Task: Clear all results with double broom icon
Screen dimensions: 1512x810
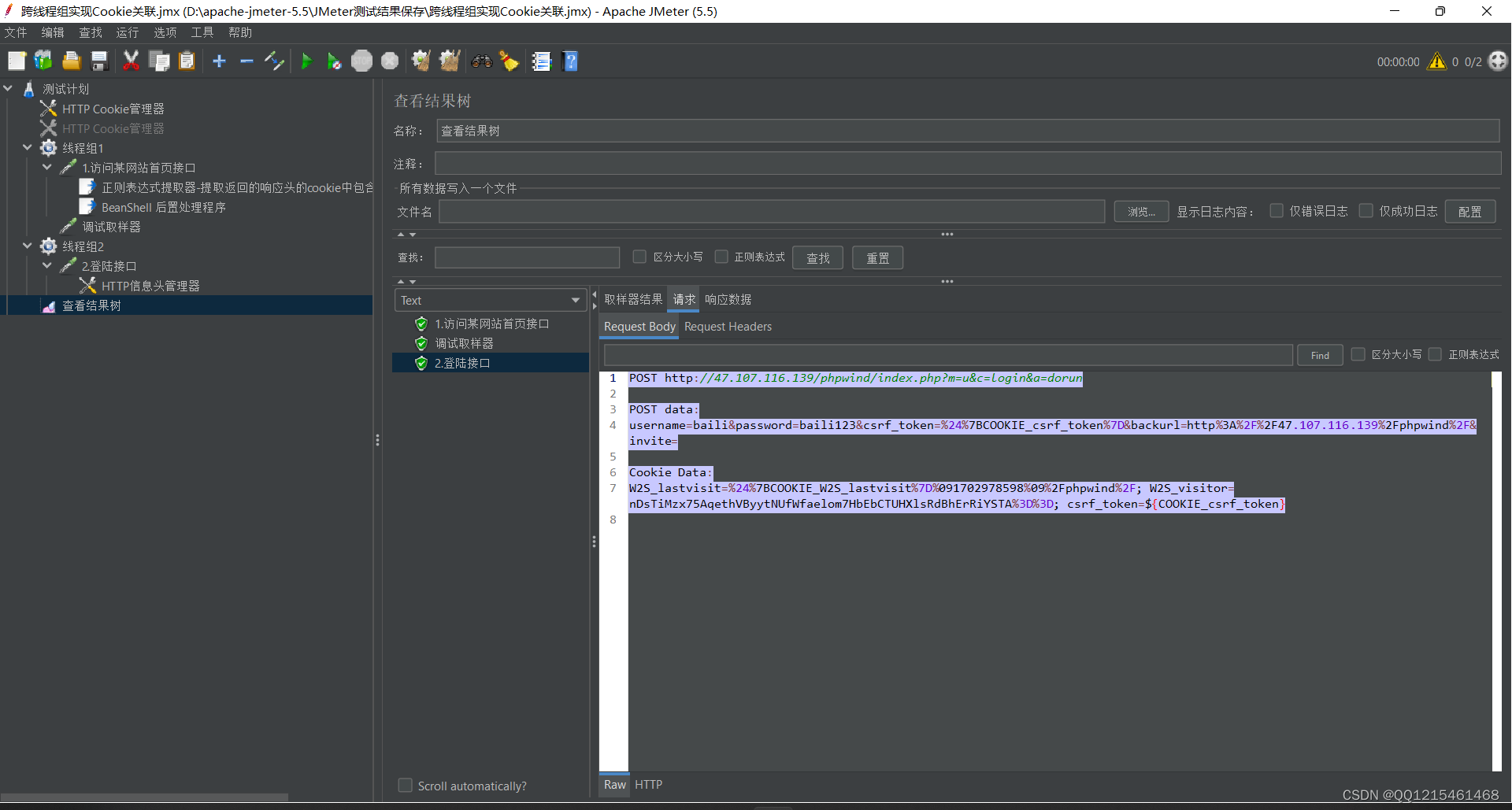Action: pyautogui.click(x=450, y=61)
